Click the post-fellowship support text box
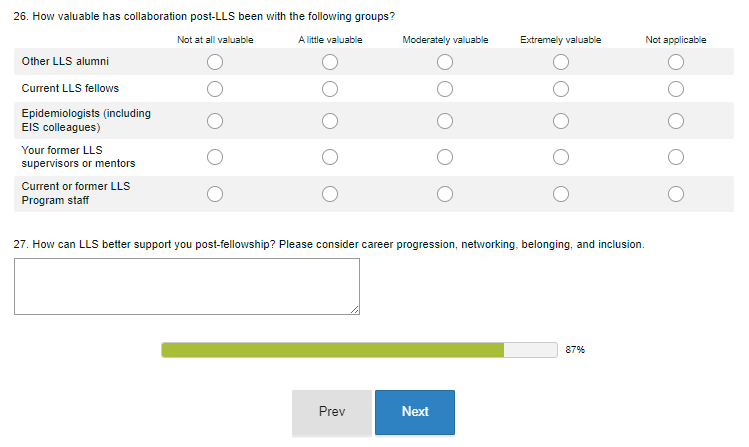 (x=187, y=287)
